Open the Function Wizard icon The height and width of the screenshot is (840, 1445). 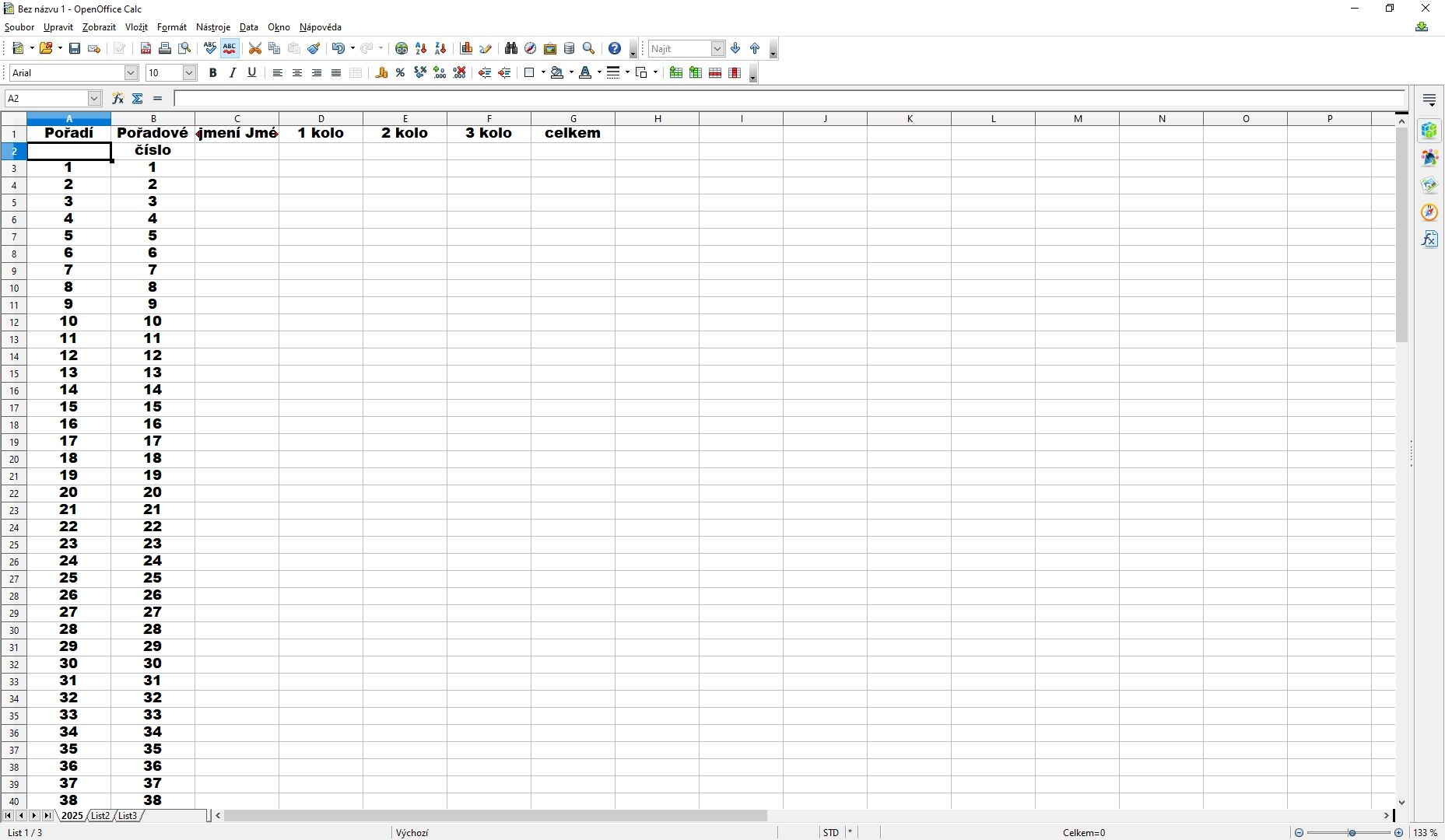[117, 98]
